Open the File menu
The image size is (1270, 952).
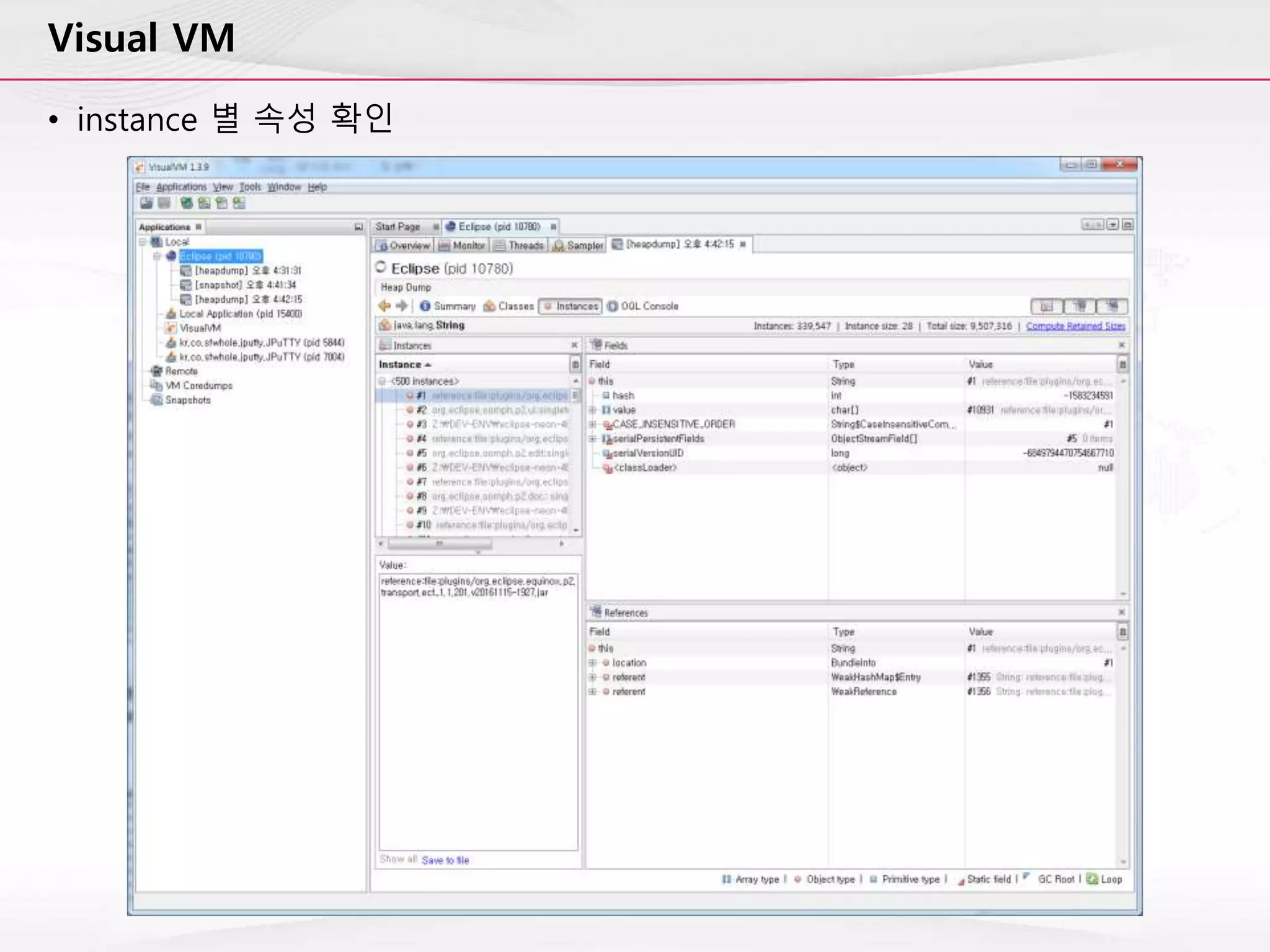[x=143, y=187]
